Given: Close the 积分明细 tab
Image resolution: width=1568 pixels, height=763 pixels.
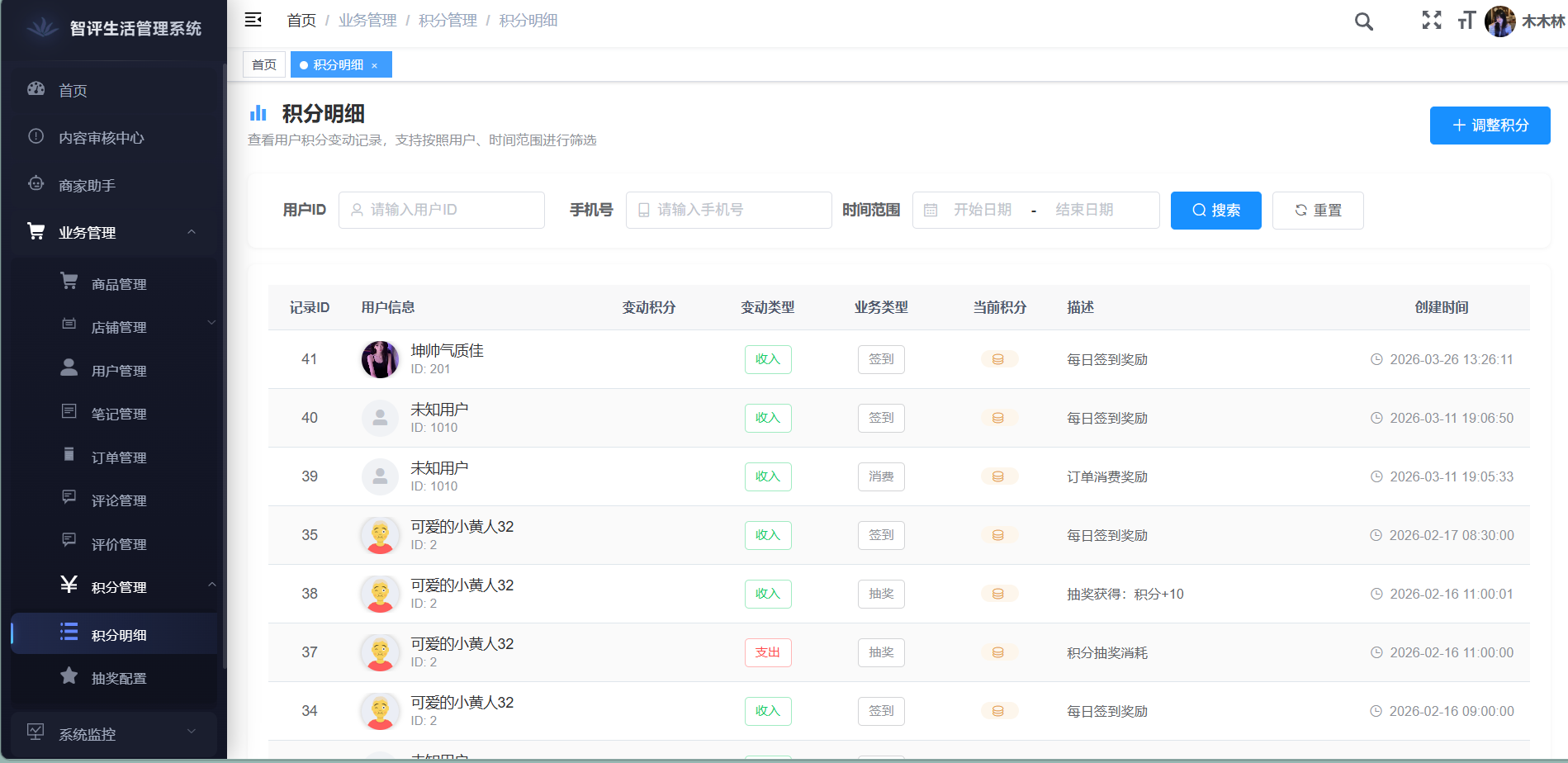Looking at the screenshot, I should (376, 64).
